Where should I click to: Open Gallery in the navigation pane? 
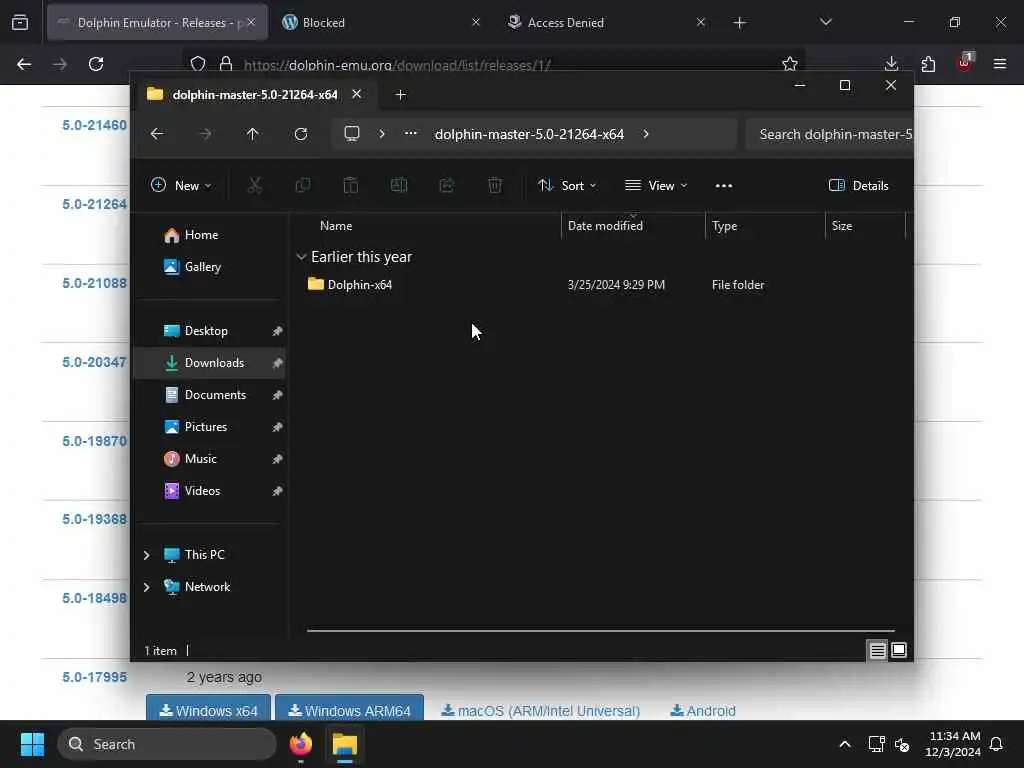point(210,267)
